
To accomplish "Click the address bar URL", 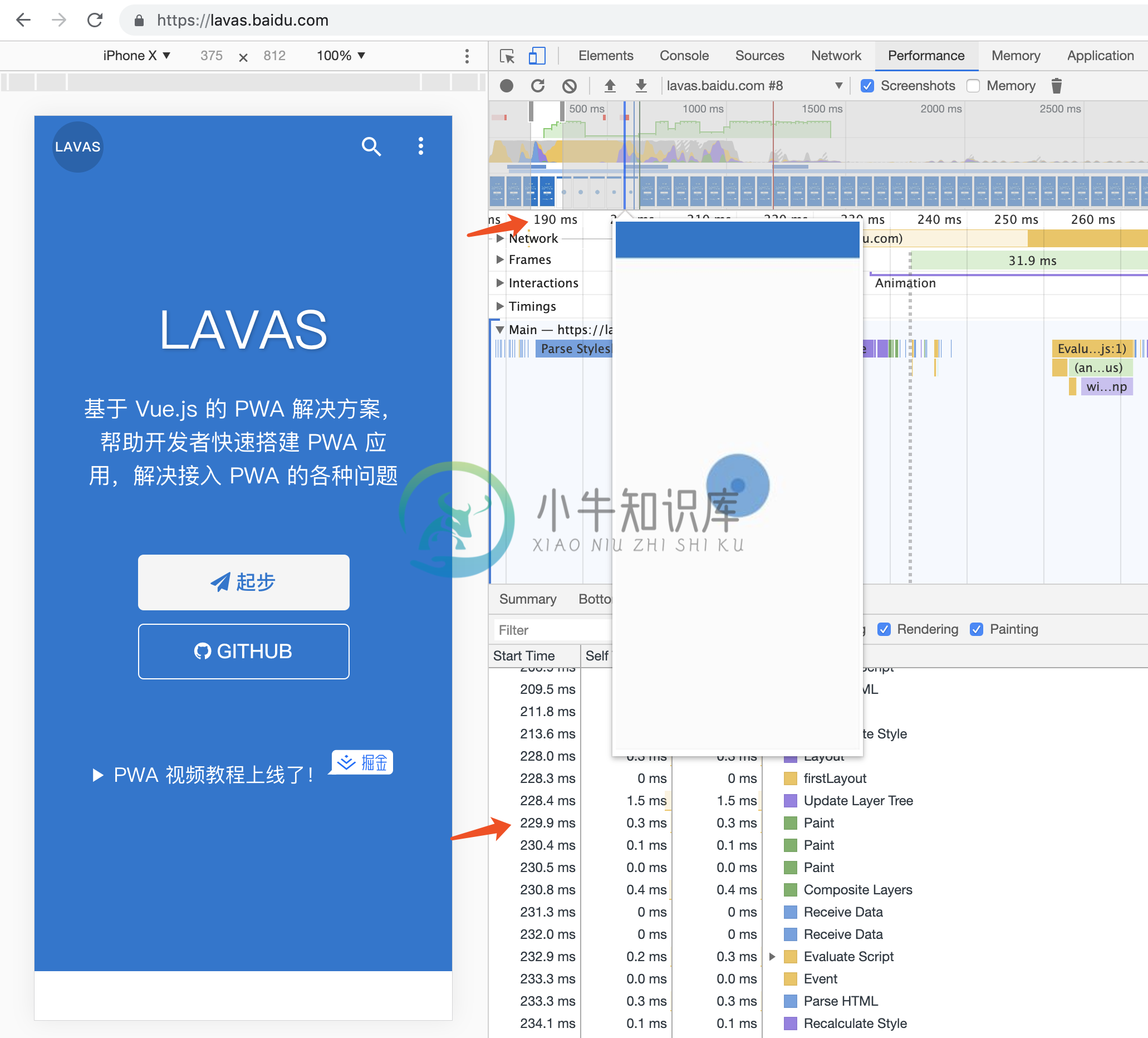I will [243, 21].
